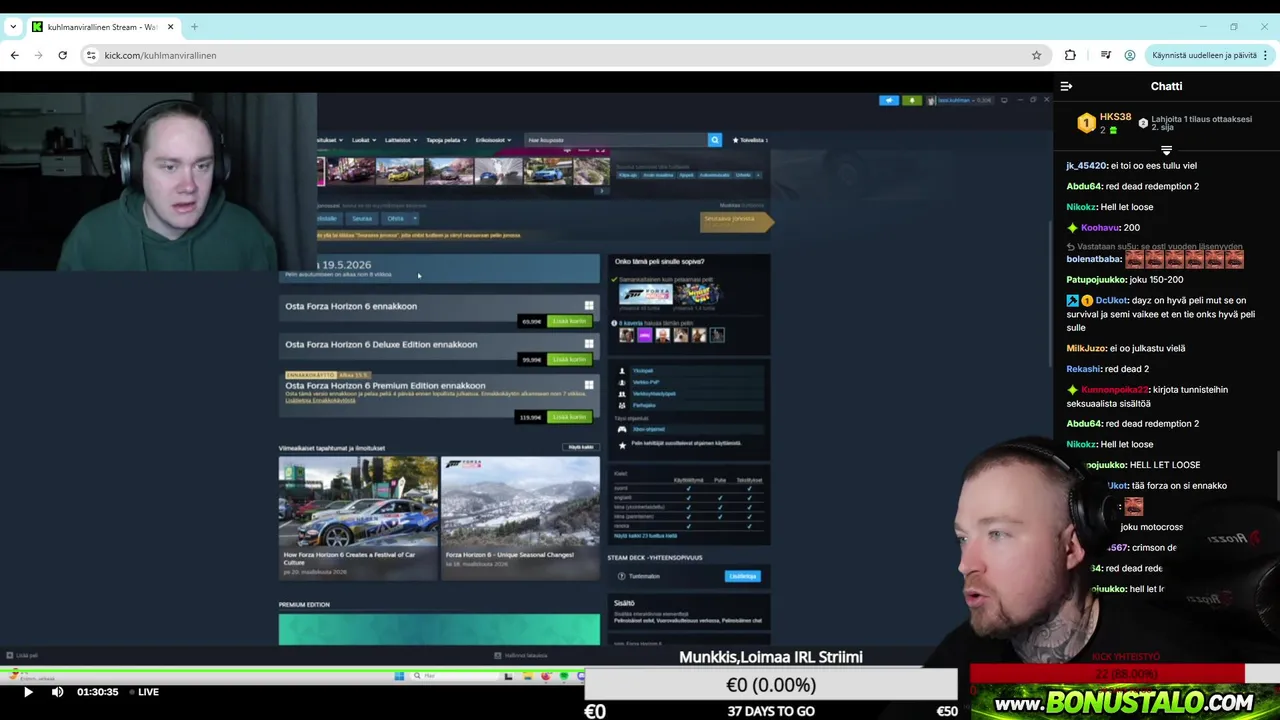The image size is (1280, 720).
Task: Click the Steam store search magnifier button
Action: point(714,140)
